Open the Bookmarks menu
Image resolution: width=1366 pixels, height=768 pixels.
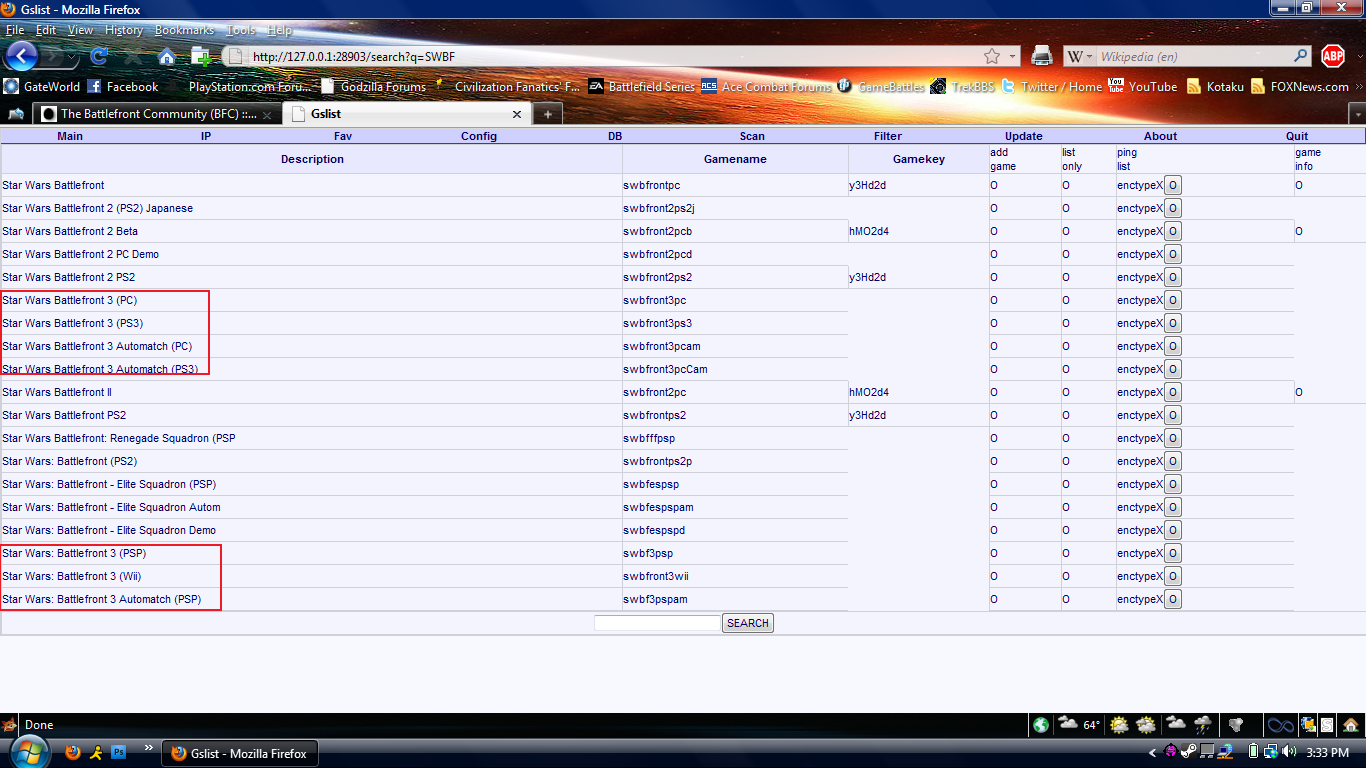click(184, 30)
